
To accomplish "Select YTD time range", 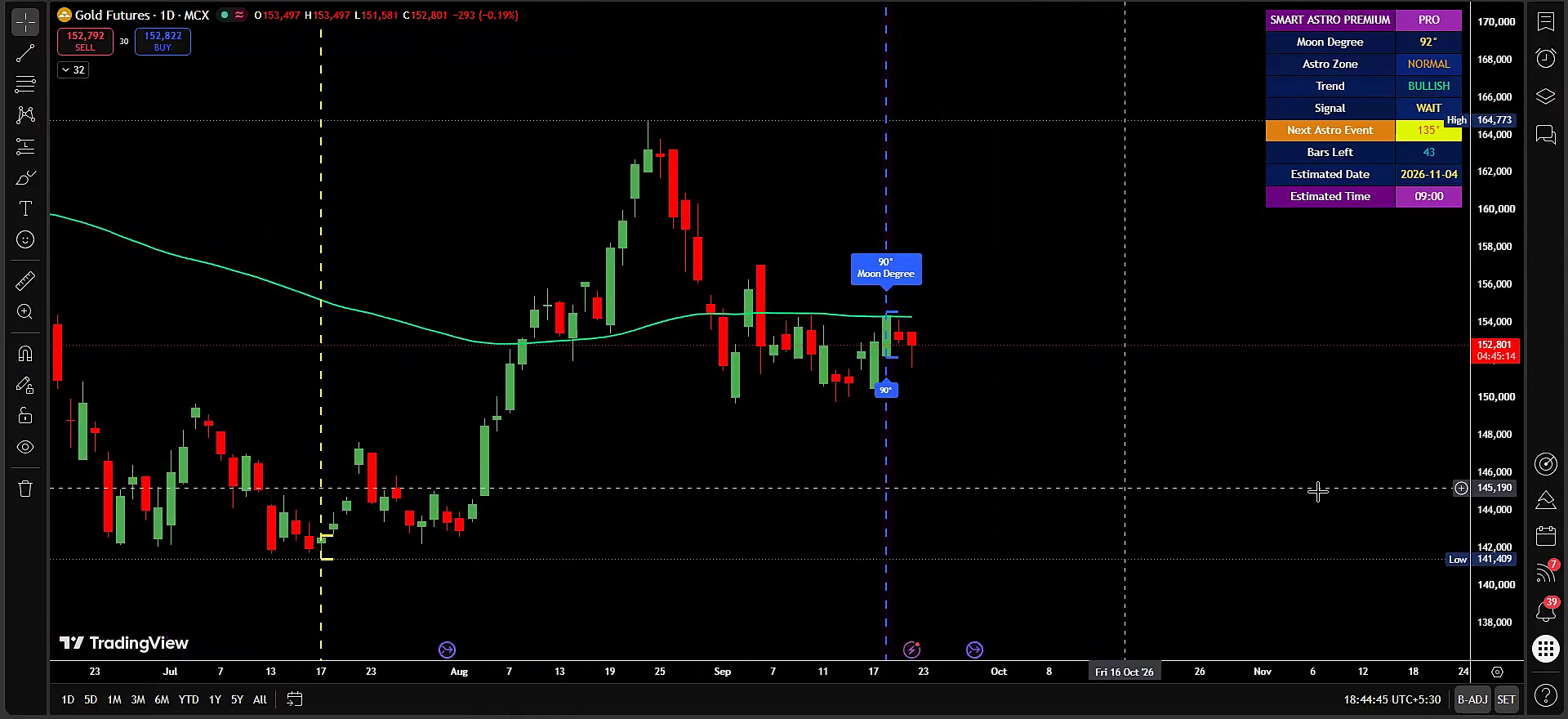I will click(189, 699).
